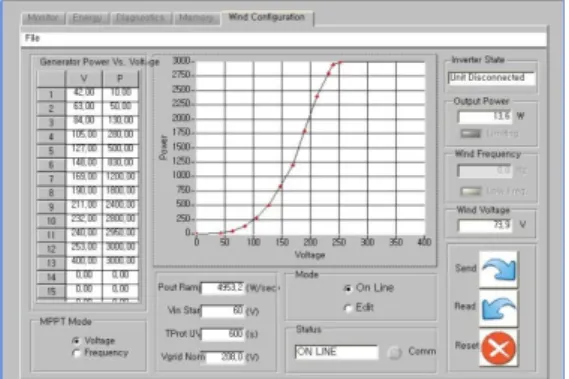Open the Diagnostics tab

pyautogui.click(x=141, y=18)
